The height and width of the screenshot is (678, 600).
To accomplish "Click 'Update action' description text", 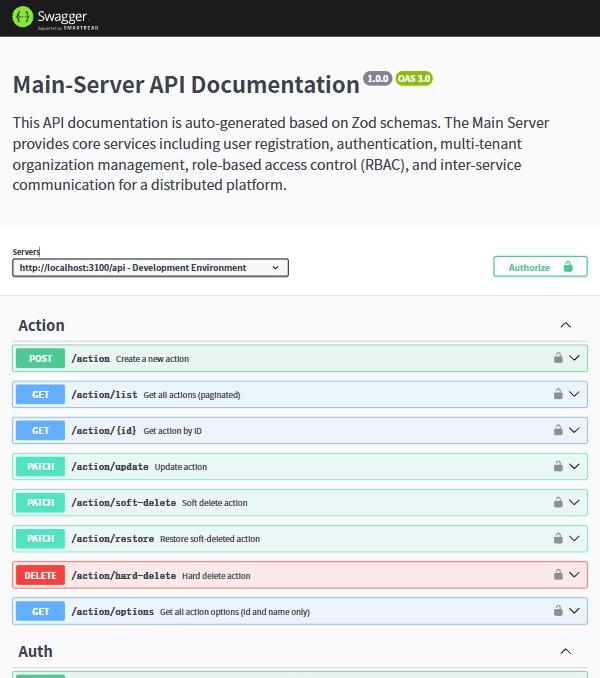I will (181, 467).
